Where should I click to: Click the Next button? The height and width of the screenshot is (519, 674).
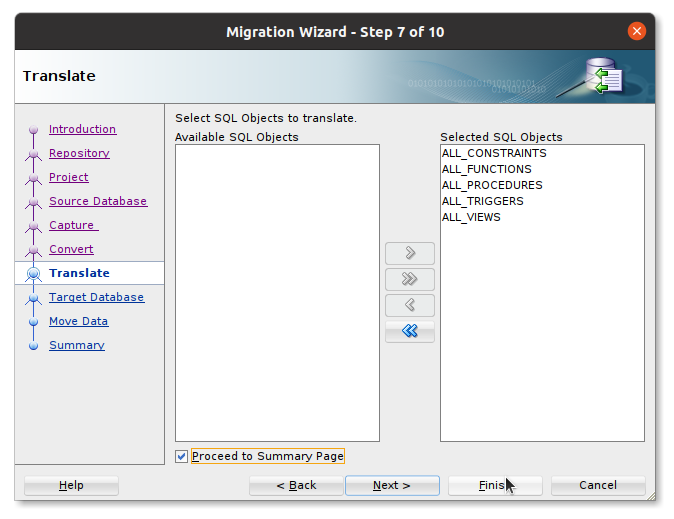[x=392, y=485]
